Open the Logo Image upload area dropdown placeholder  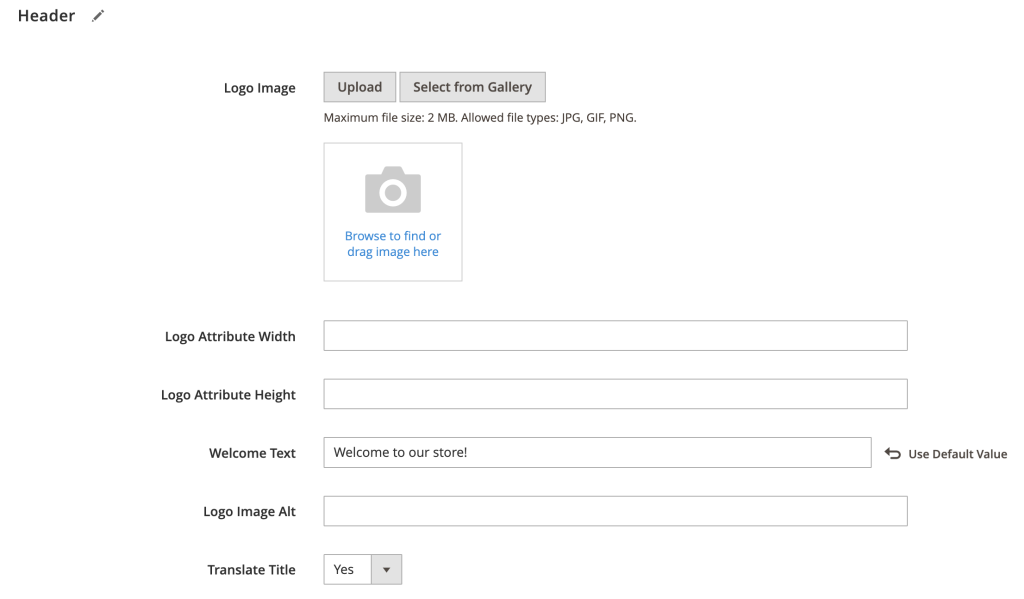392,211
